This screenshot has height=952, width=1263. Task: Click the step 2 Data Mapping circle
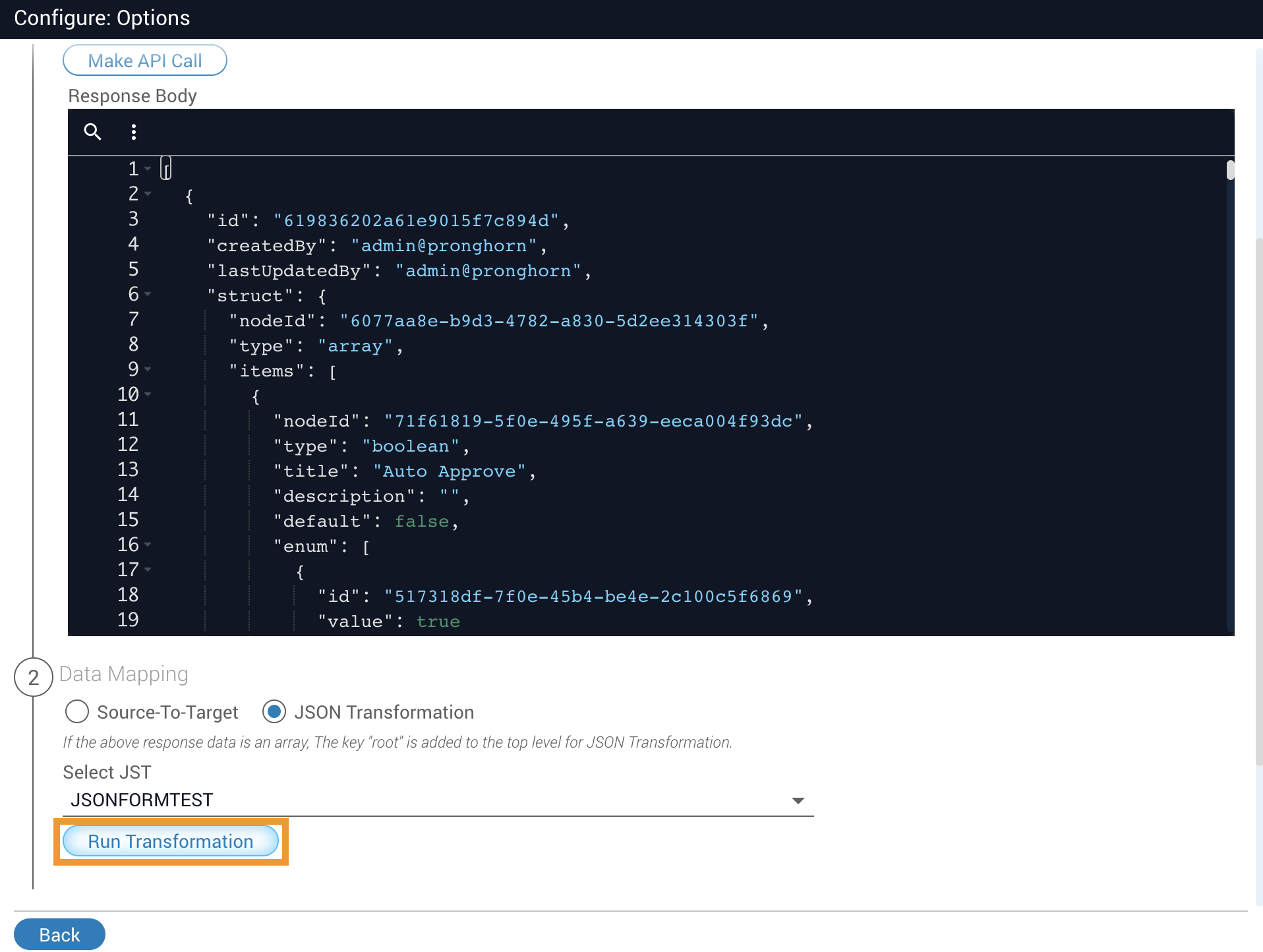pyautogui.click(x=34, y=677)
